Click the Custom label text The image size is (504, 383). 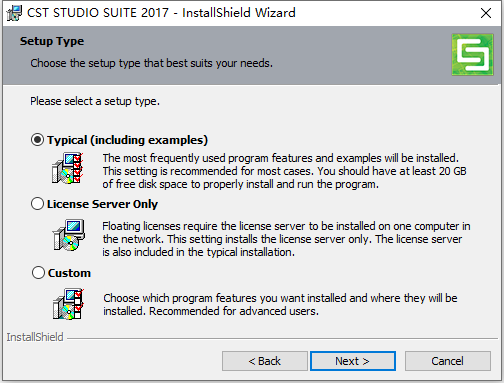click(x=69, y=273)
